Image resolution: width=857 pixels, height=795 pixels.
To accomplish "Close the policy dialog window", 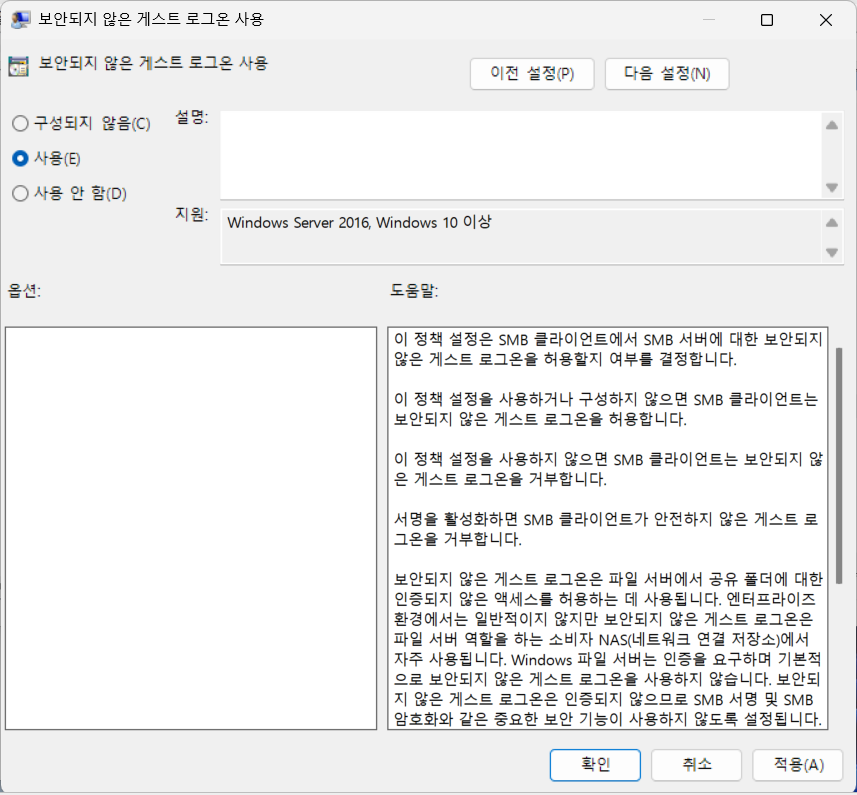I will click(826, 20).
